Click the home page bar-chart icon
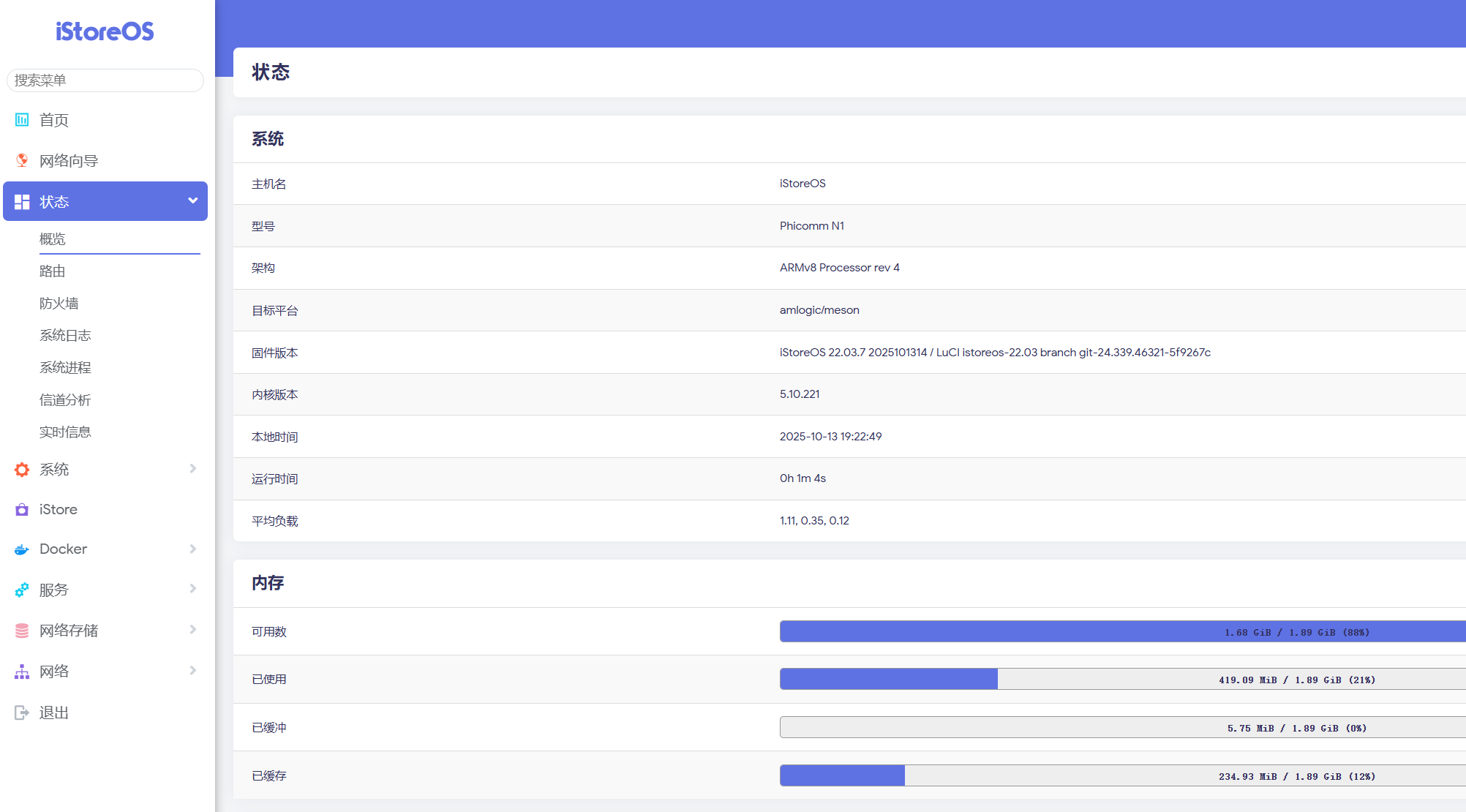Image resolution: width=1466 pixels, height=812 pixels. (22, 119)
